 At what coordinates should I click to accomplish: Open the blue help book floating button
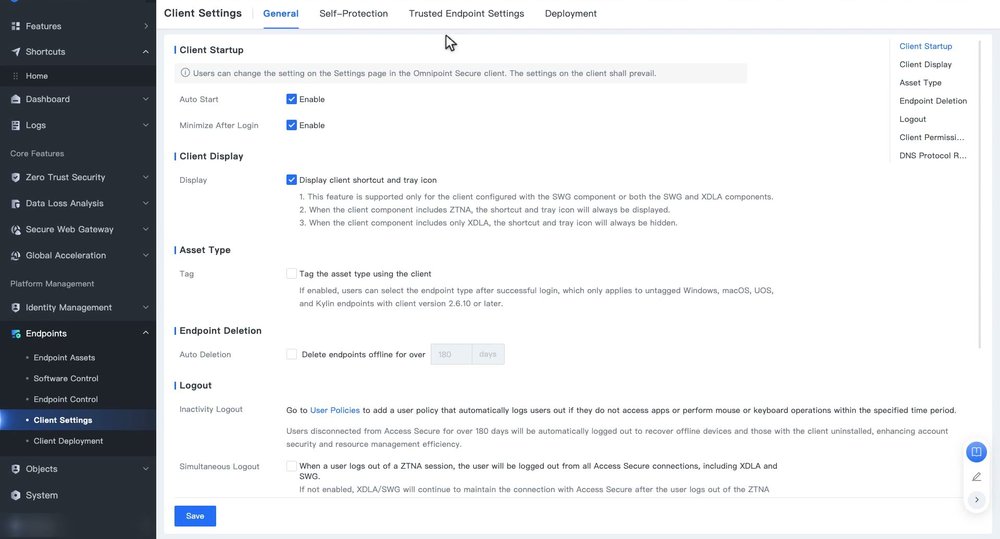pos(976,452)
